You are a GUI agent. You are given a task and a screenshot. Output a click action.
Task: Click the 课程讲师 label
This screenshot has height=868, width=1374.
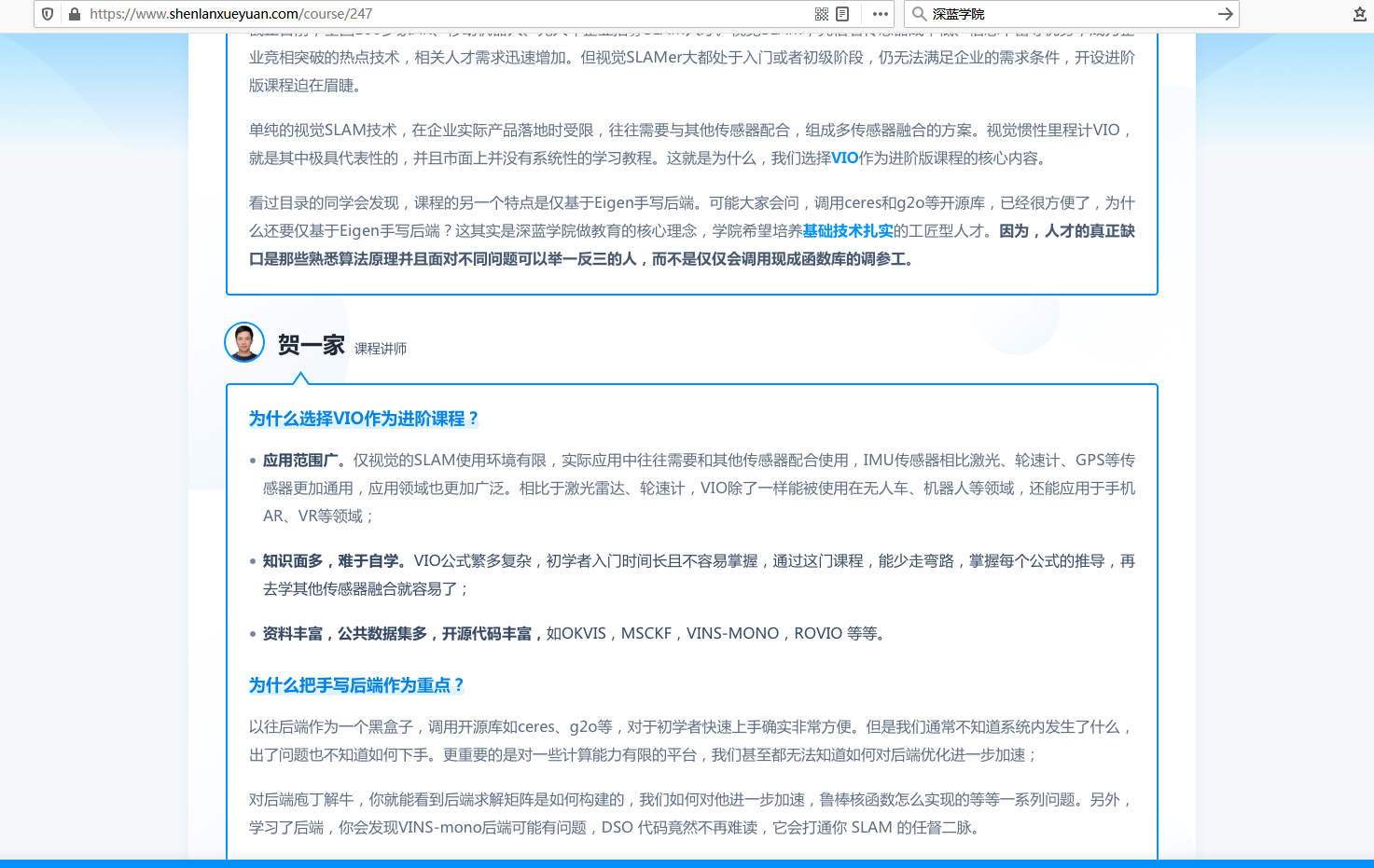(381, 349)
